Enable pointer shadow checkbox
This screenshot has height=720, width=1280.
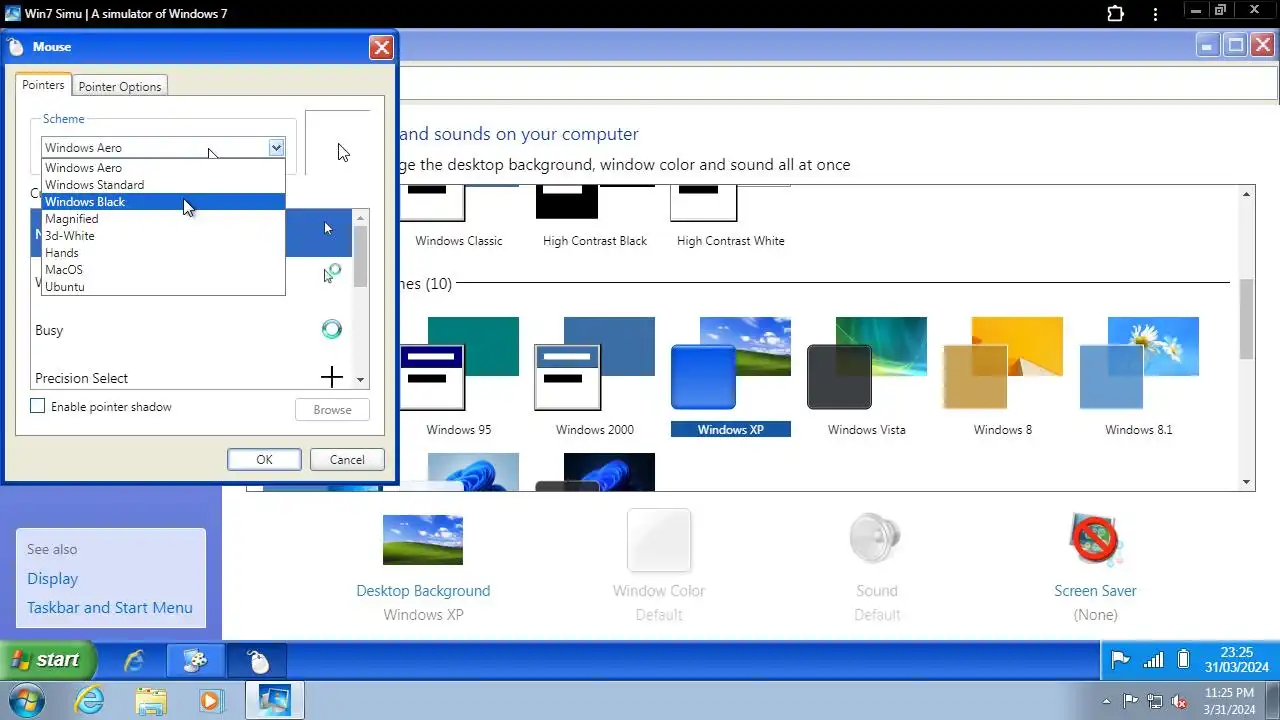pos(38,407)
